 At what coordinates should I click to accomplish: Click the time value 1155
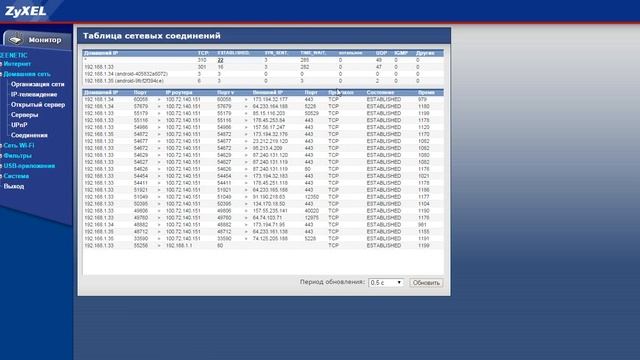(423, 231)
